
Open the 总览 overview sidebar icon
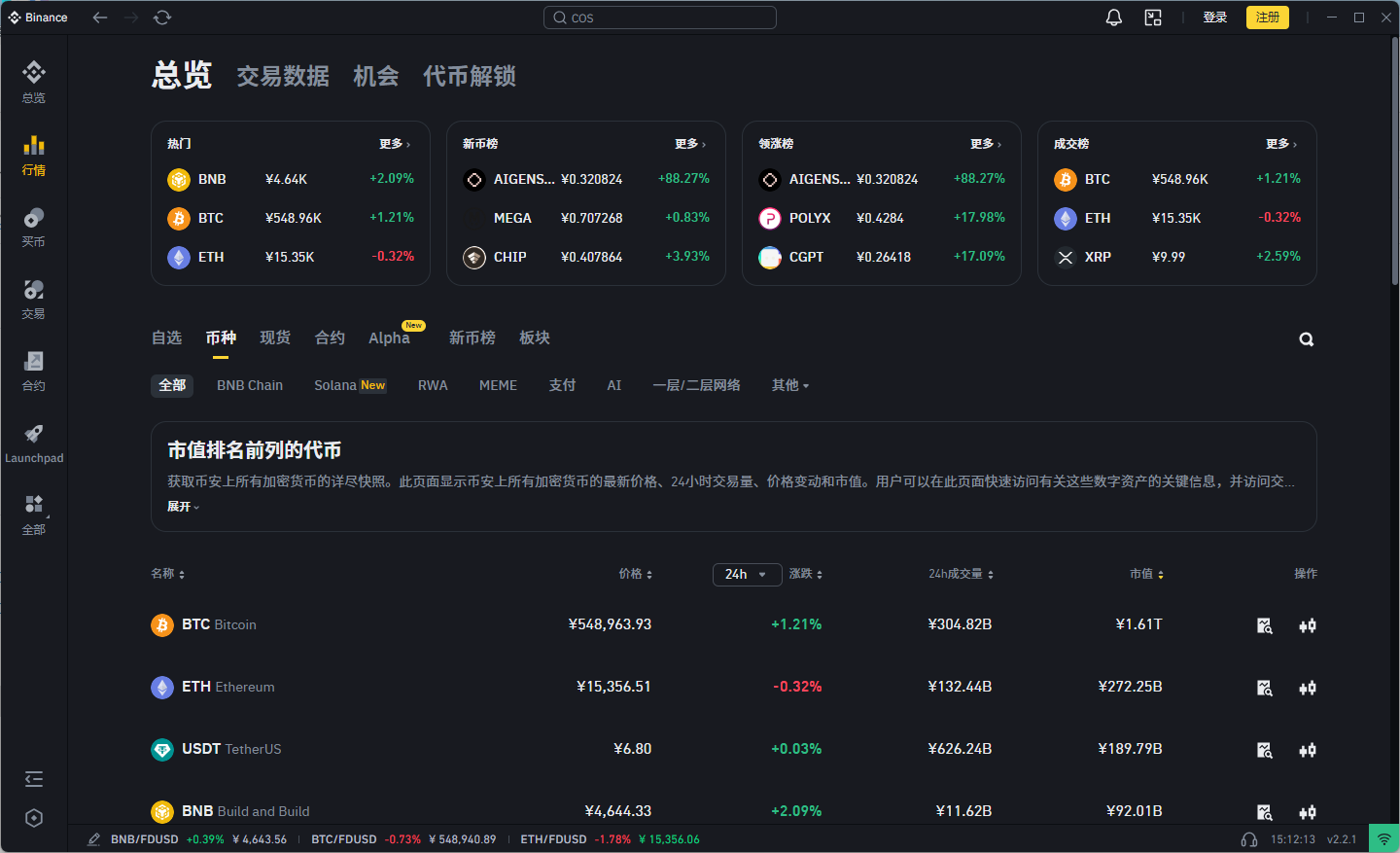[34, 82]
